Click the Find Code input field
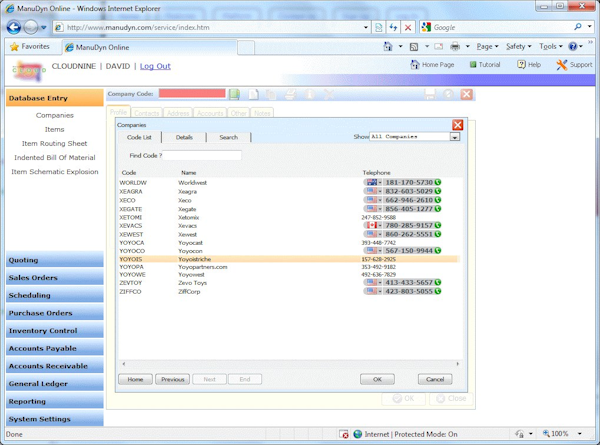Viewport: 600px width, 445px height. [x=202, y=155]
